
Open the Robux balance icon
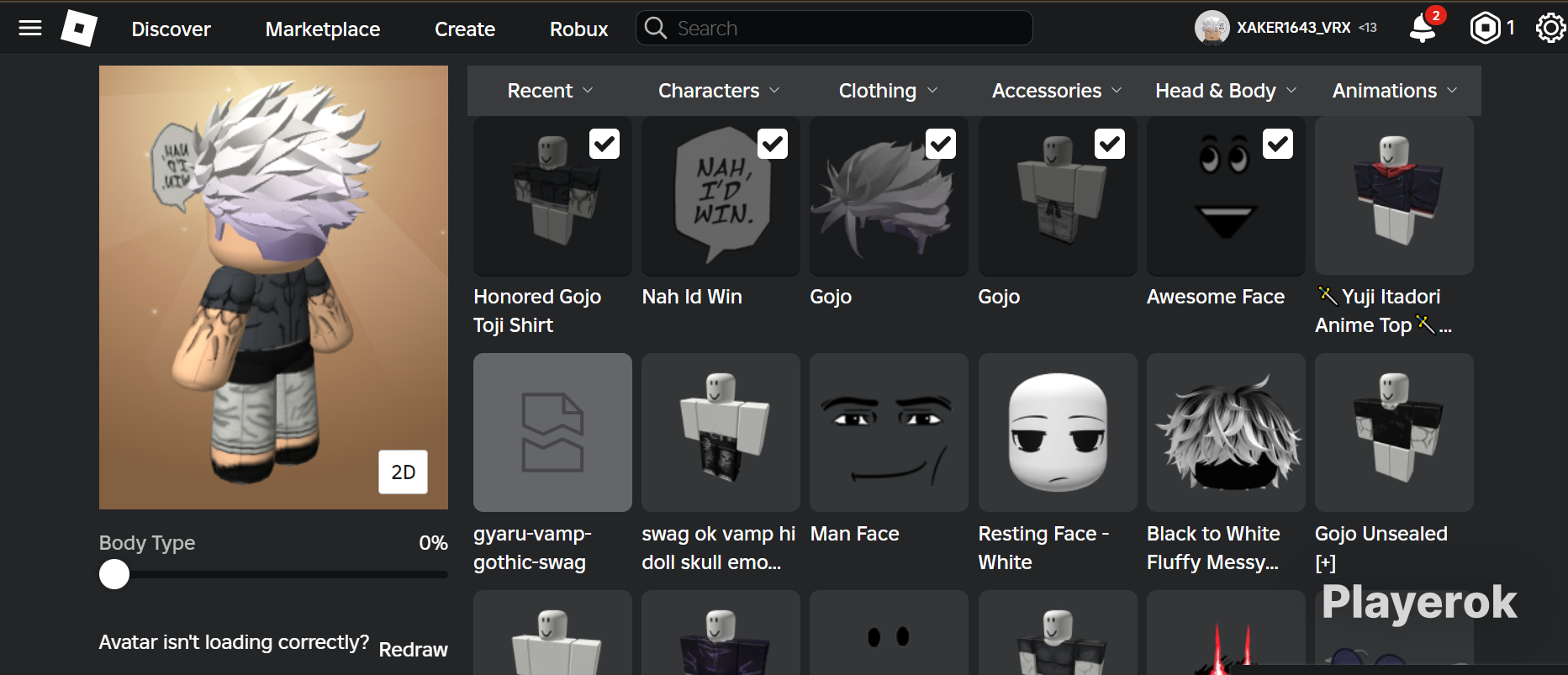click(x=1486, y=28)
